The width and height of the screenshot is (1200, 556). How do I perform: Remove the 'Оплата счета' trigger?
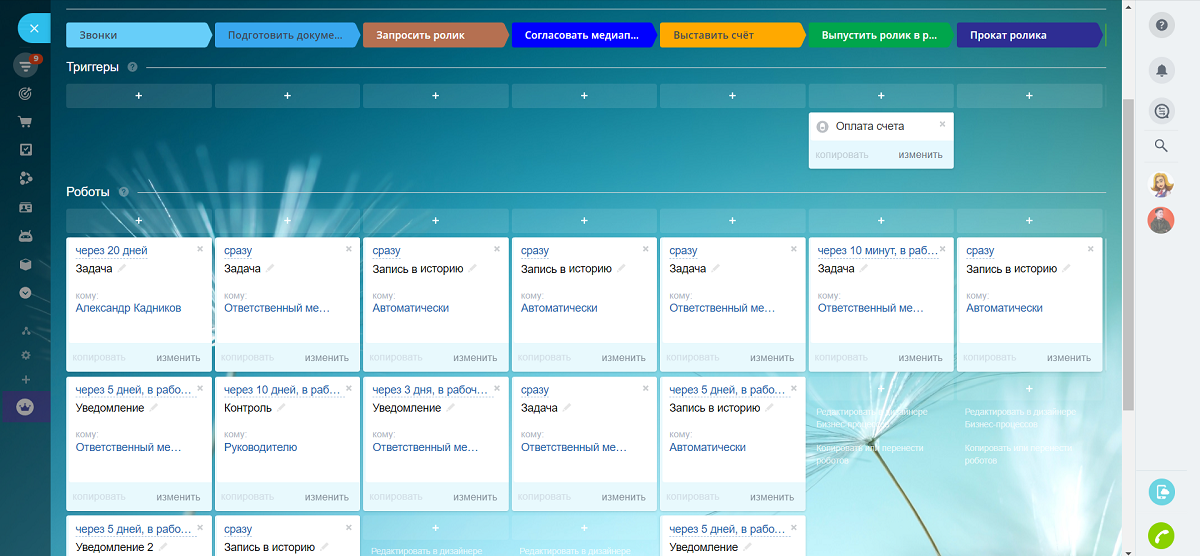coord(942,124)
